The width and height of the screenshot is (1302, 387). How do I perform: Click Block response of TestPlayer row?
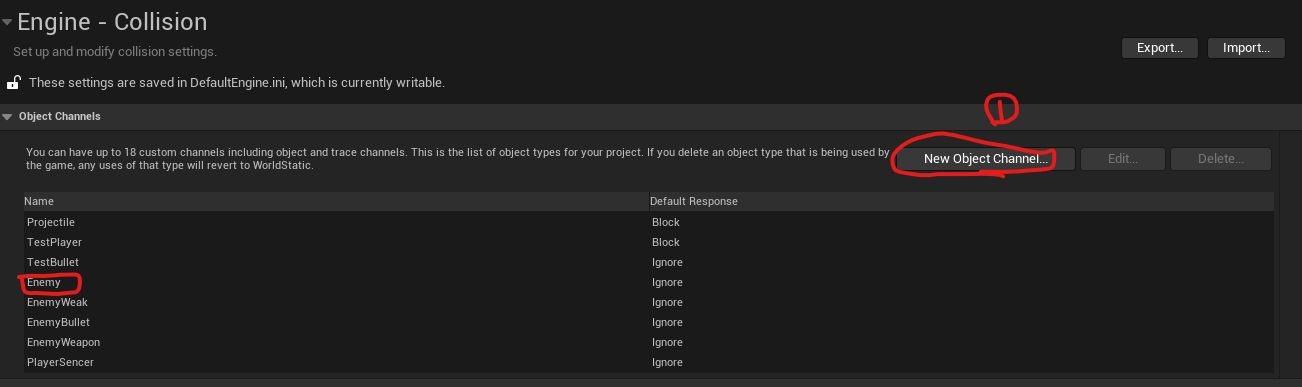tap(665, 242)
